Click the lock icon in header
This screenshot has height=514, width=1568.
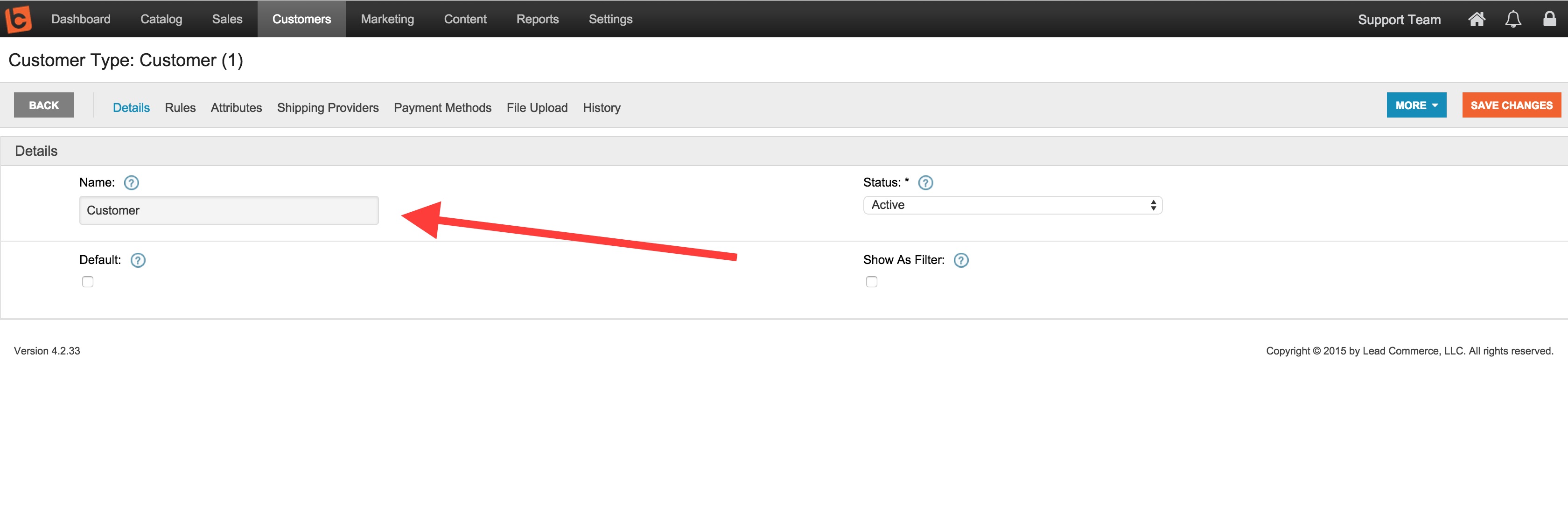[1549, 19]
